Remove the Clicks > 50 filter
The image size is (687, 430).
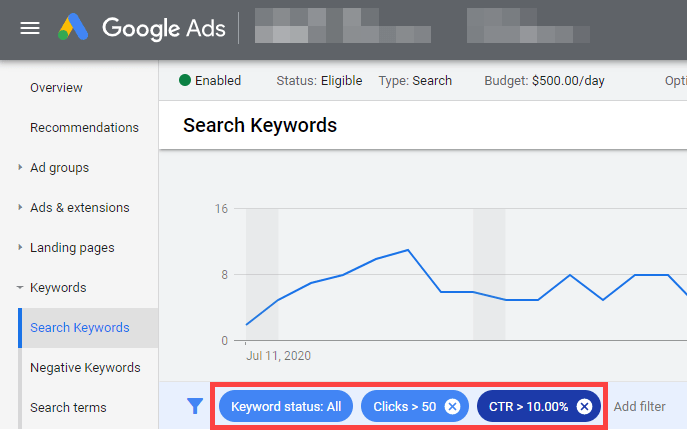(x=452, y=407)
